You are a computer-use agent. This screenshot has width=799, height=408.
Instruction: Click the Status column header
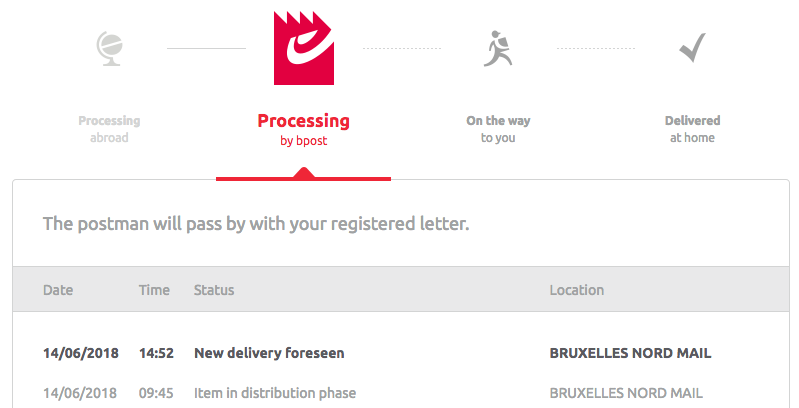click(x=214, y=290)
